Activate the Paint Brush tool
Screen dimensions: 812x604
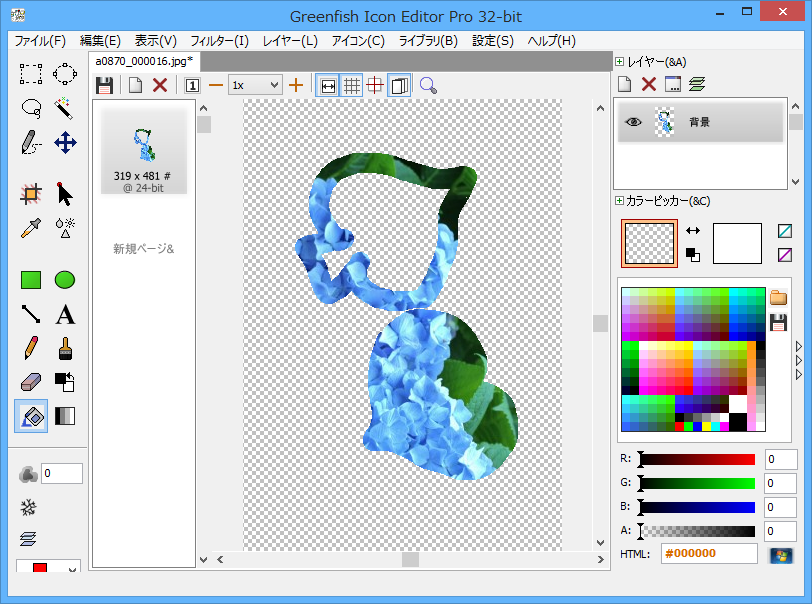(x=65, y=348)
